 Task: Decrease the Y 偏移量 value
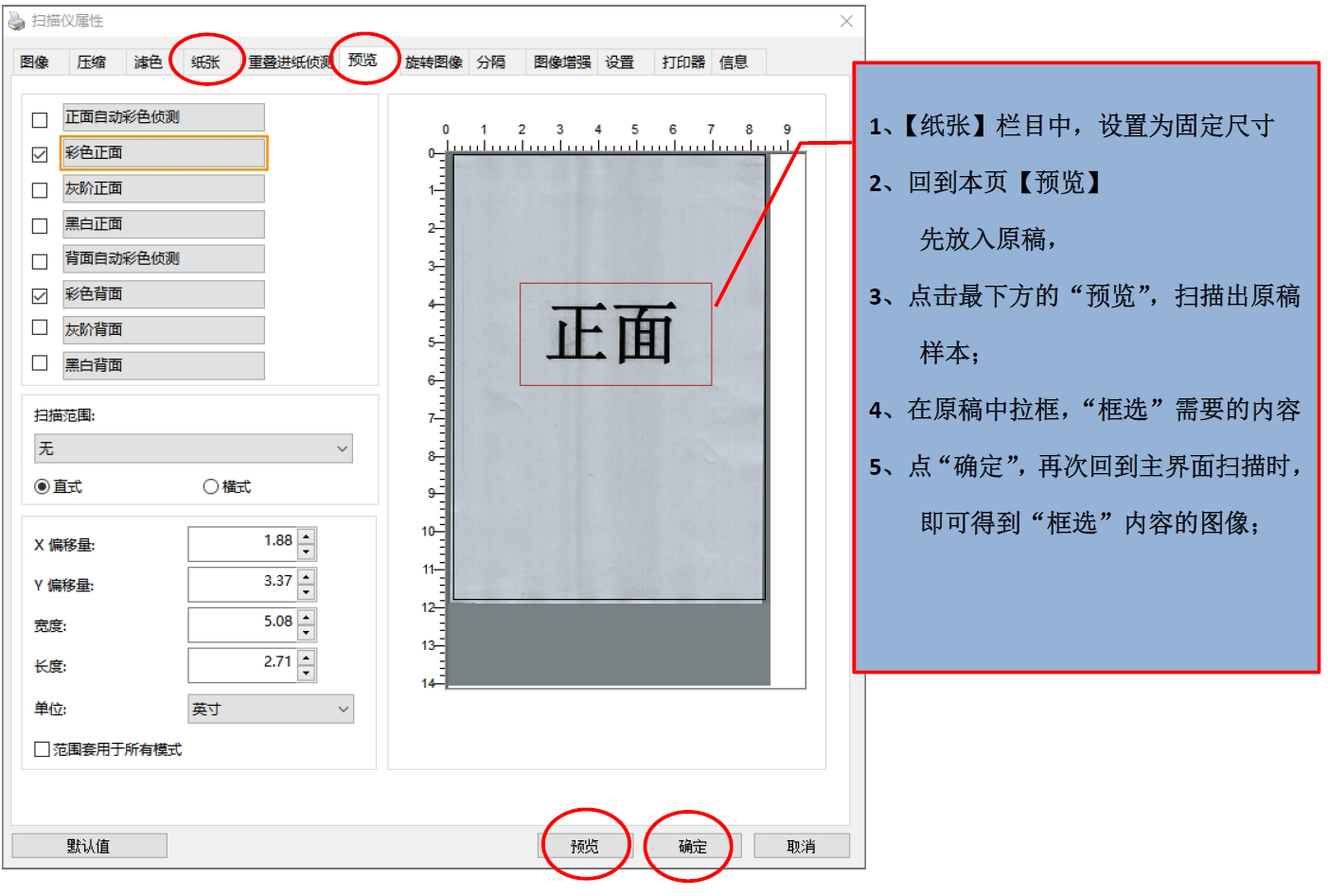(306, 592)
